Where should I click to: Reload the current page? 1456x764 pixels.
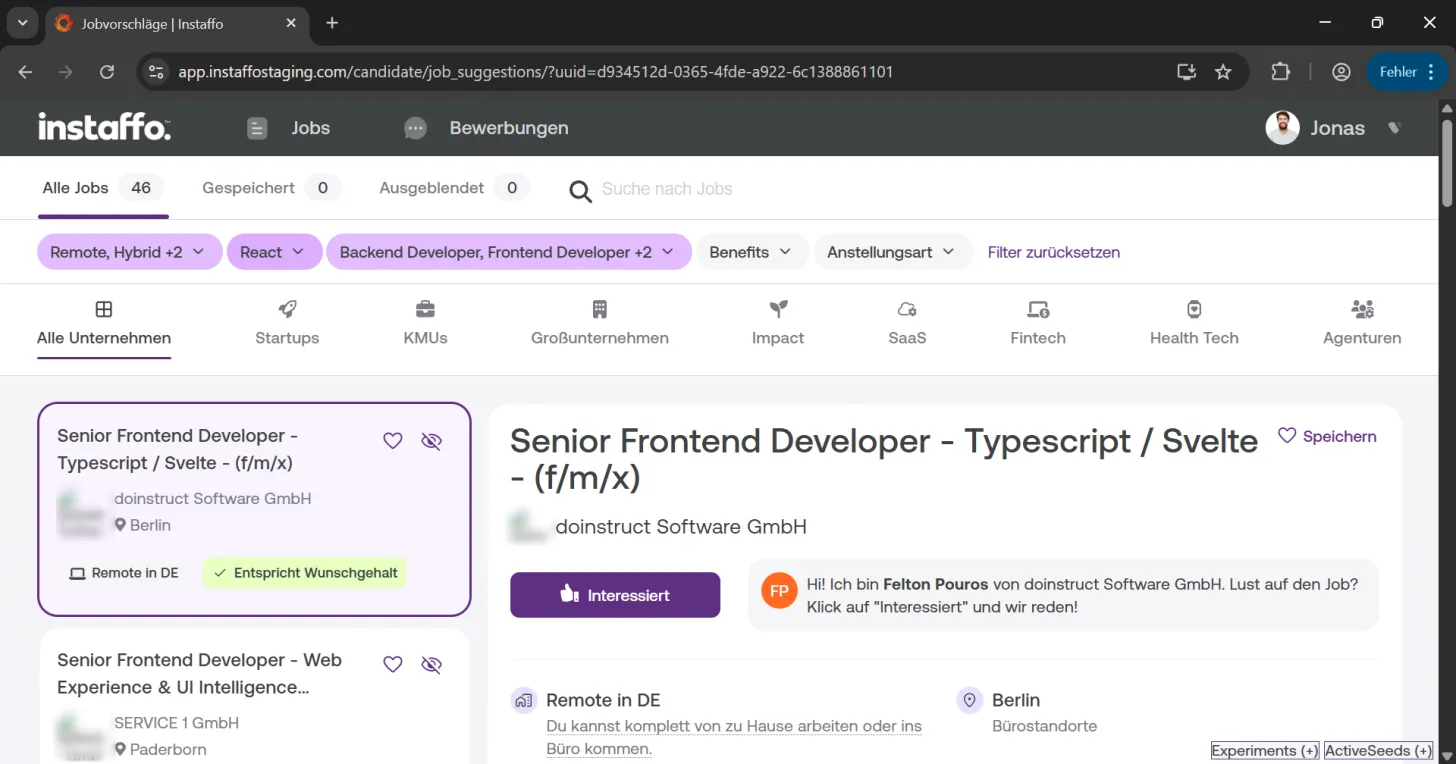(107, 72)
